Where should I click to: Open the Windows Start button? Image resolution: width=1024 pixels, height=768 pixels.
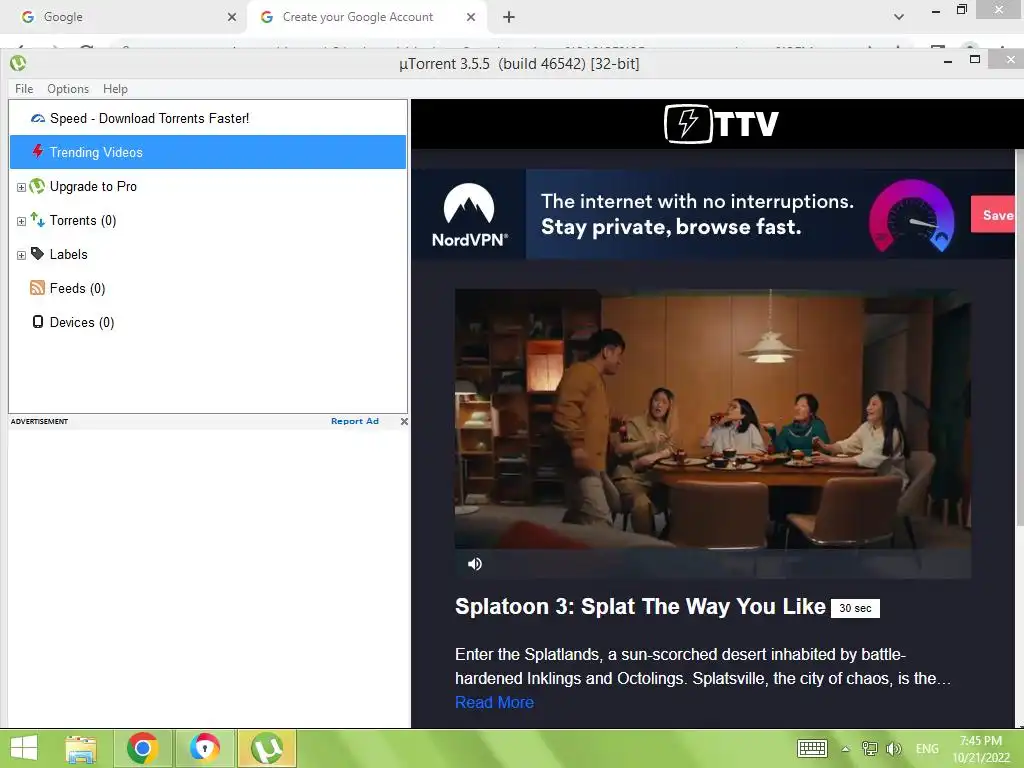pyautogui.click(x=24, y=748)
